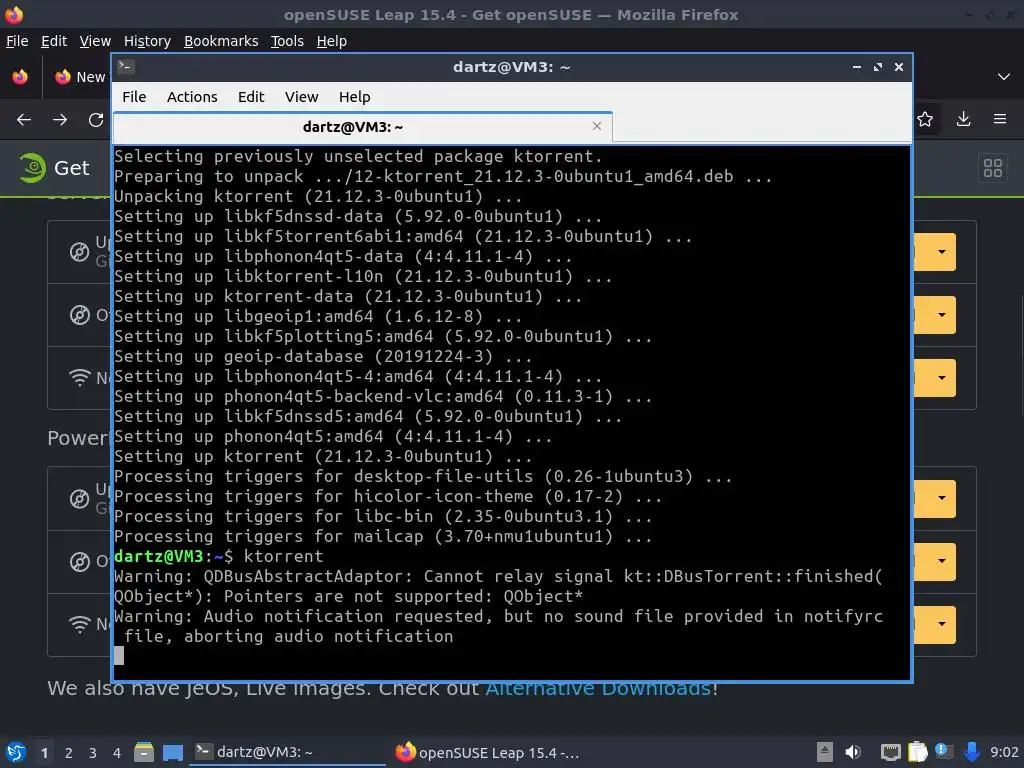Go forward using Firefox's forward arrow
Screen dimensions: 1024x768
point(60,120)
